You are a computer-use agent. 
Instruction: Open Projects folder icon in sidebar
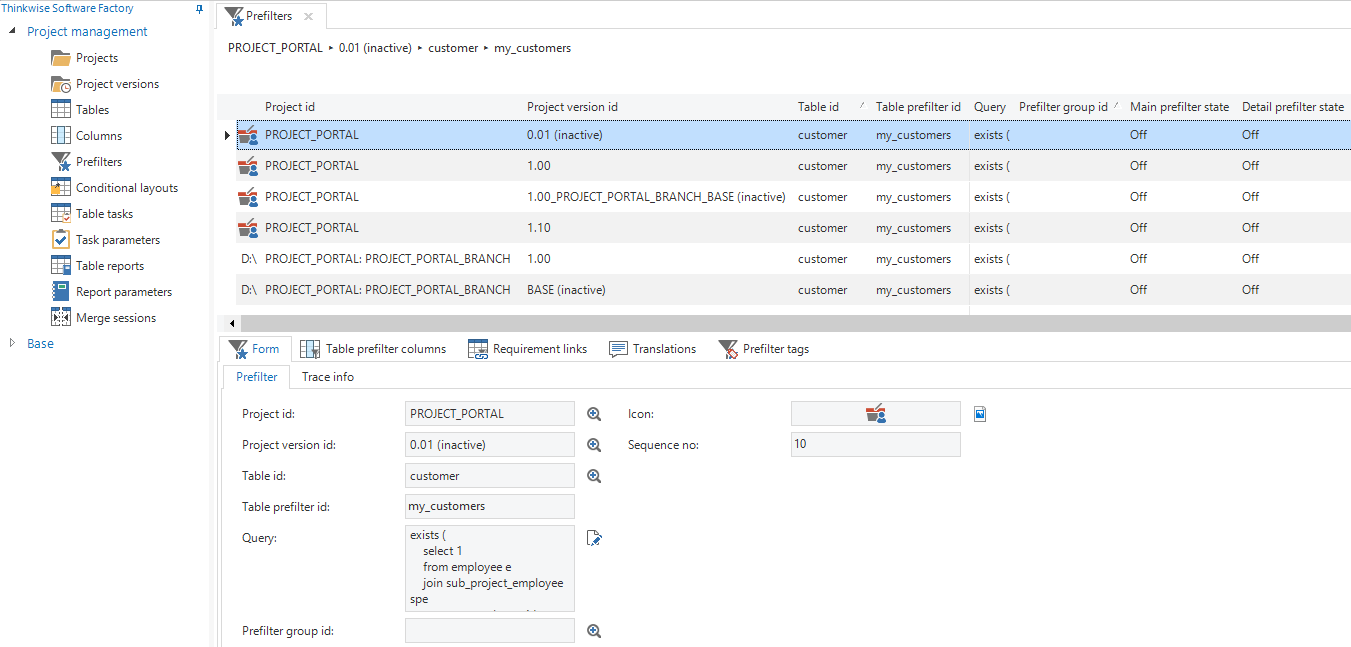click(x=60, y=58)
